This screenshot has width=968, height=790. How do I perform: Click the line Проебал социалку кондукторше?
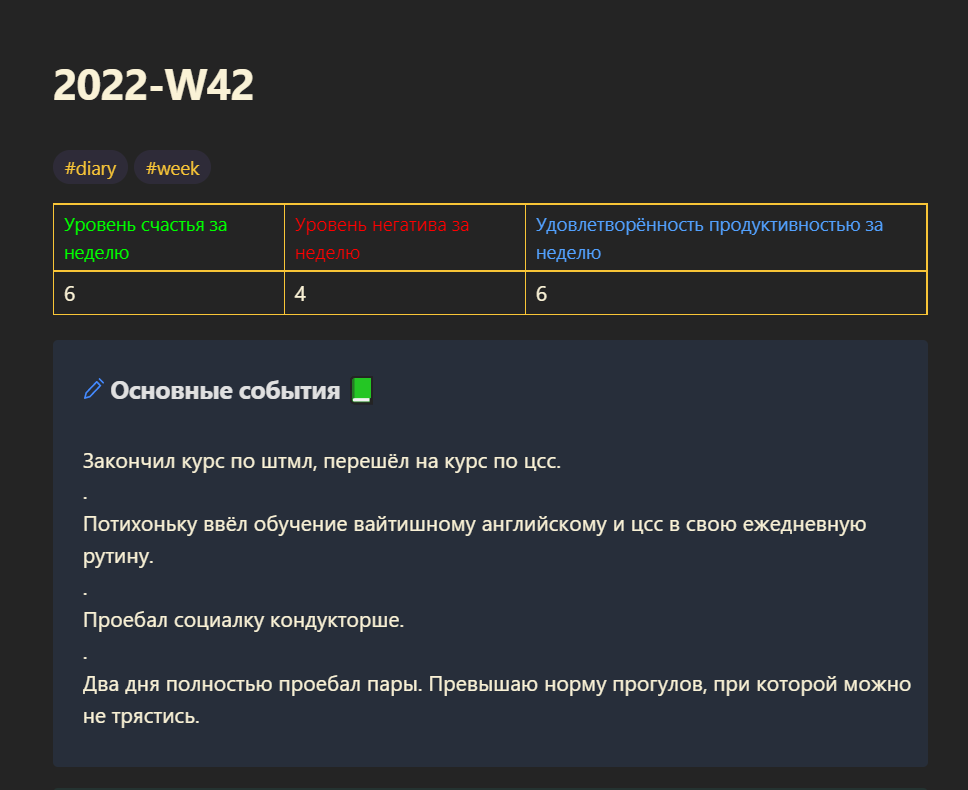coord(243,620)
